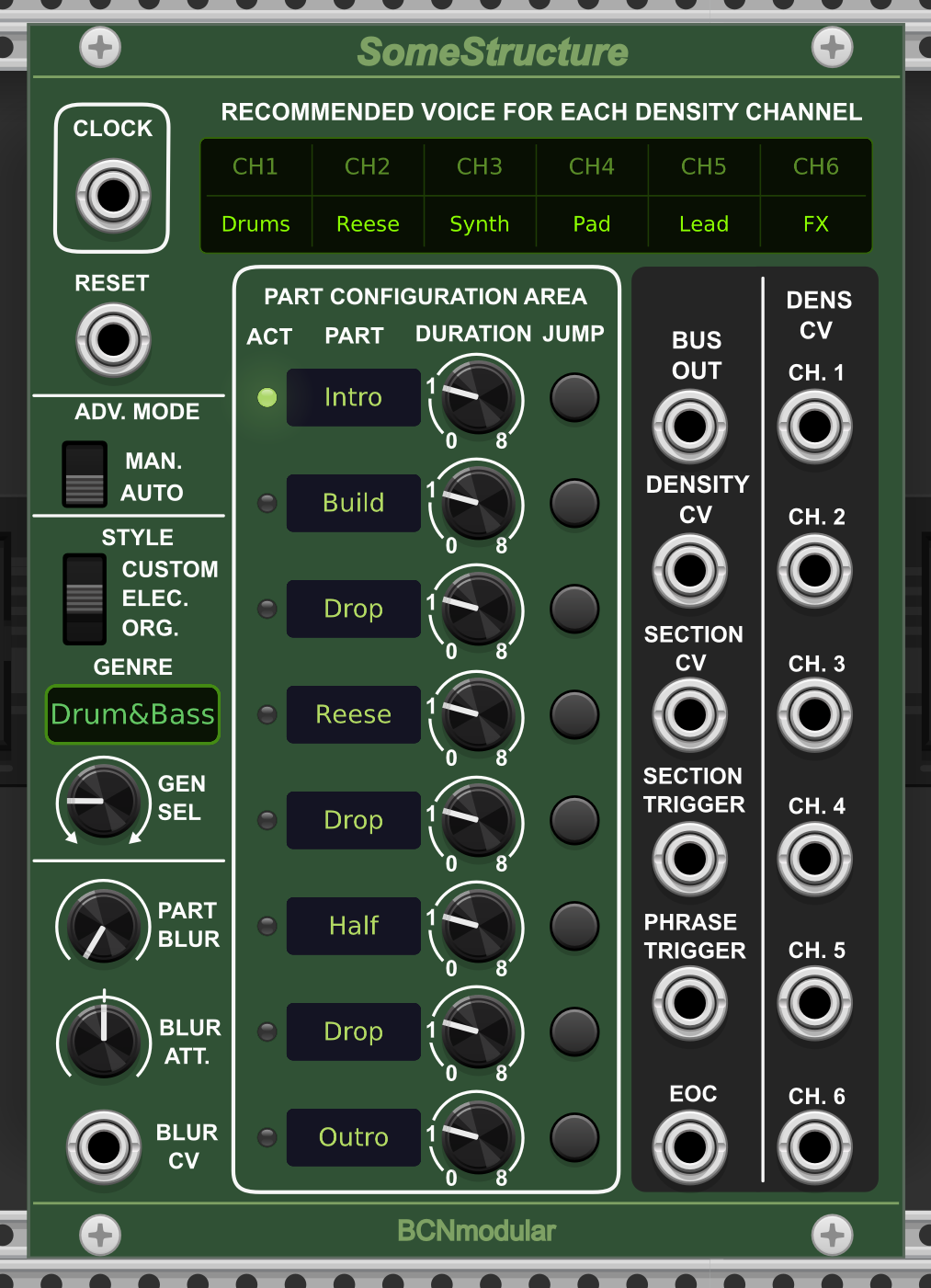Click the Half DURATION knob

click(x=478, y=927)
